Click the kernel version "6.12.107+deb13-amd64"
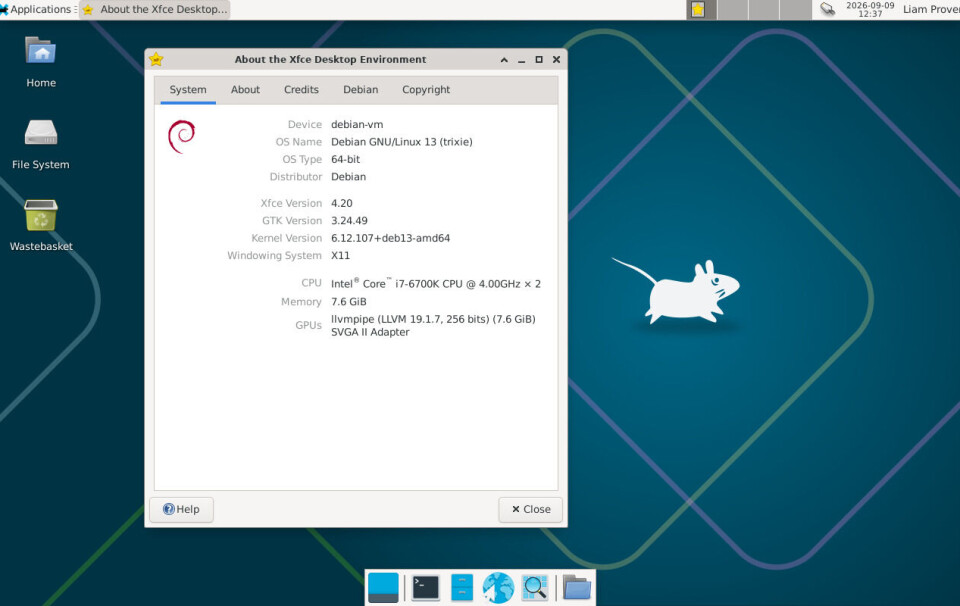Image resolution: width=960 pixels, height=606 pixels. tap(391, 238)
